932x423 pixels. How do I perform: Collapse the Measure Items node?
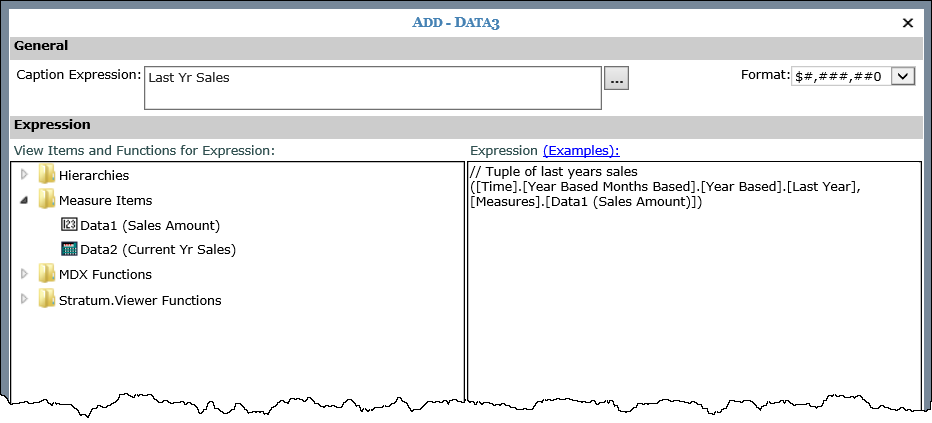tap(25, 200)
